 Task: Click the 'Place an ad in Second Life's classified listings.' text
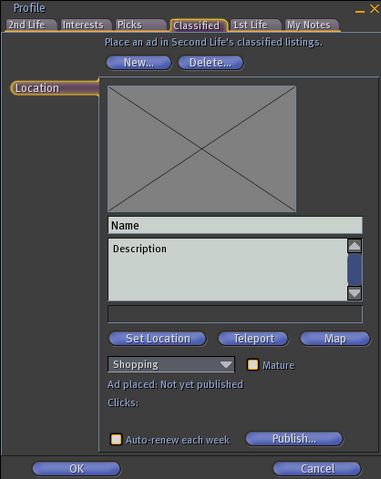214,42
